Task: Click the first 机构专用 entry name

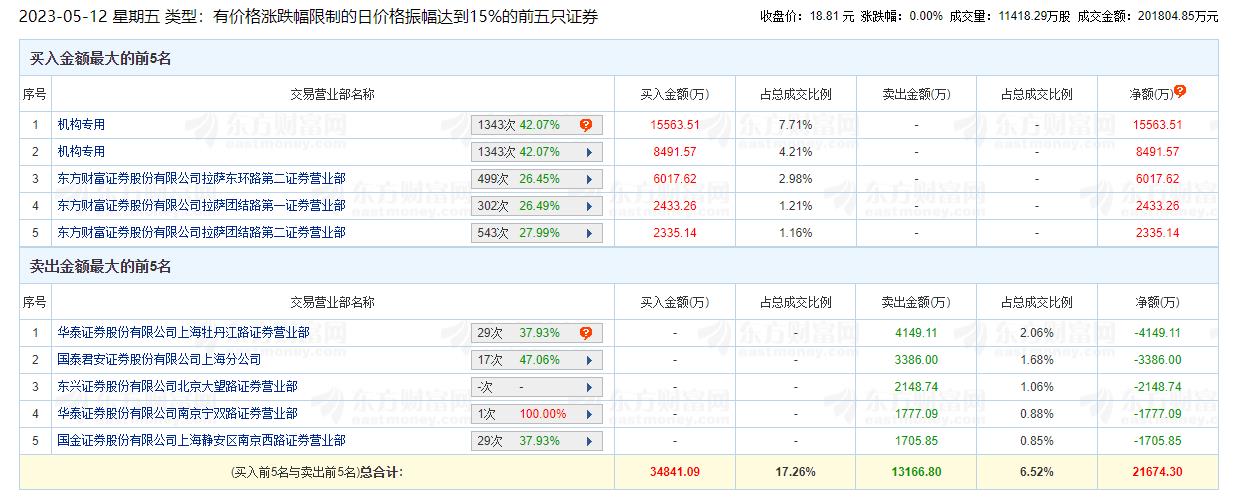Action: click(81, 125)
